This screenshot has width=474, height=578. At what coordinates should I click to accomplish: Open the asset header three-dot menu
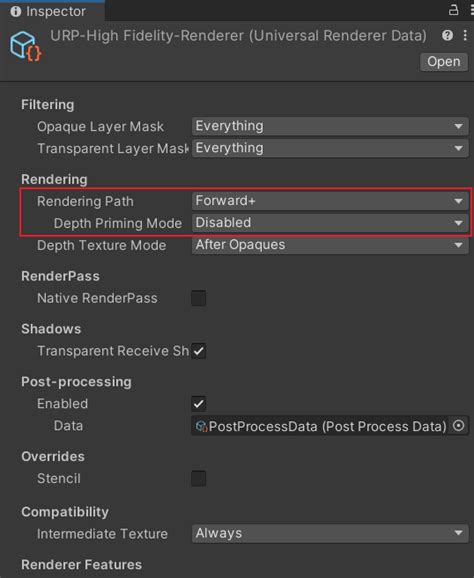pos(465,35)
